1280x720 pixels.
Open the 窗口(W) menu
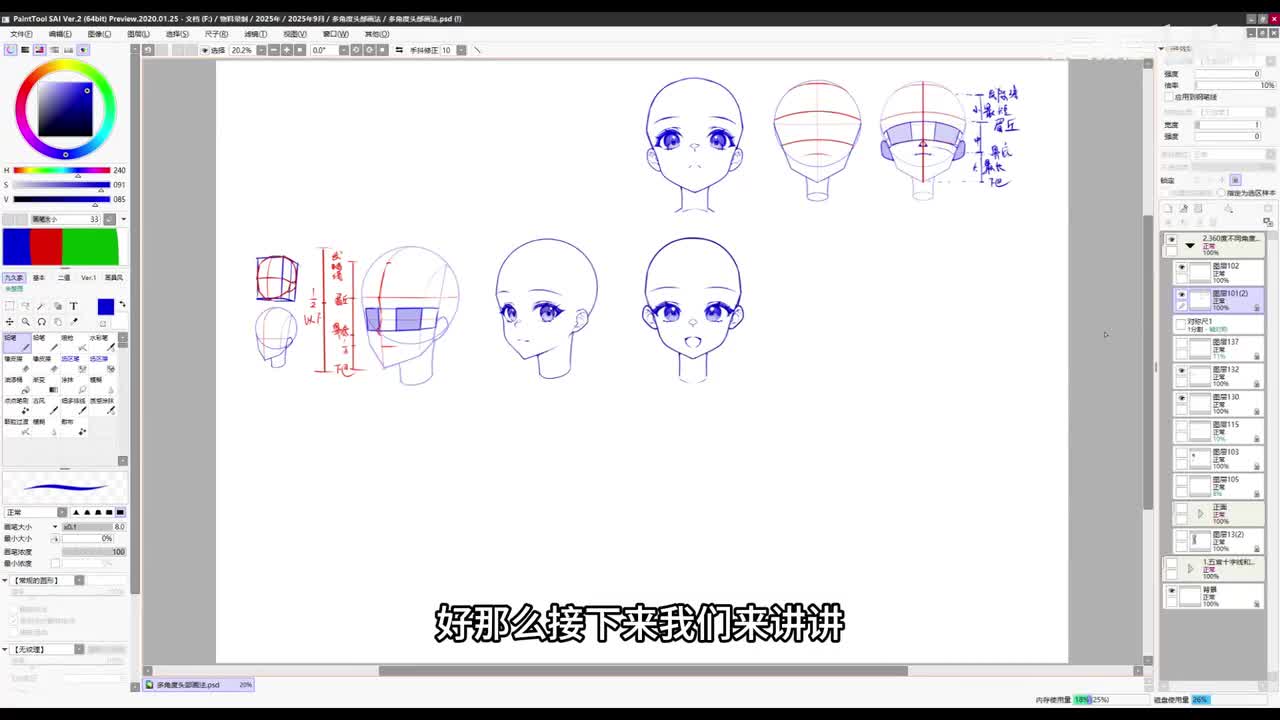pyautogui.click(x=335, y=34)
